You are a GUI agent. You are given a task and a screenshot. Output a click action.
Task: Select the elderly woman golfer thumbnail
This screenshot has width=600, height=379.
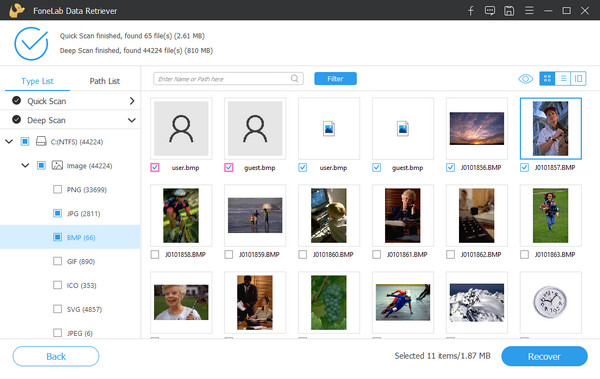click(x=181, y=302)
